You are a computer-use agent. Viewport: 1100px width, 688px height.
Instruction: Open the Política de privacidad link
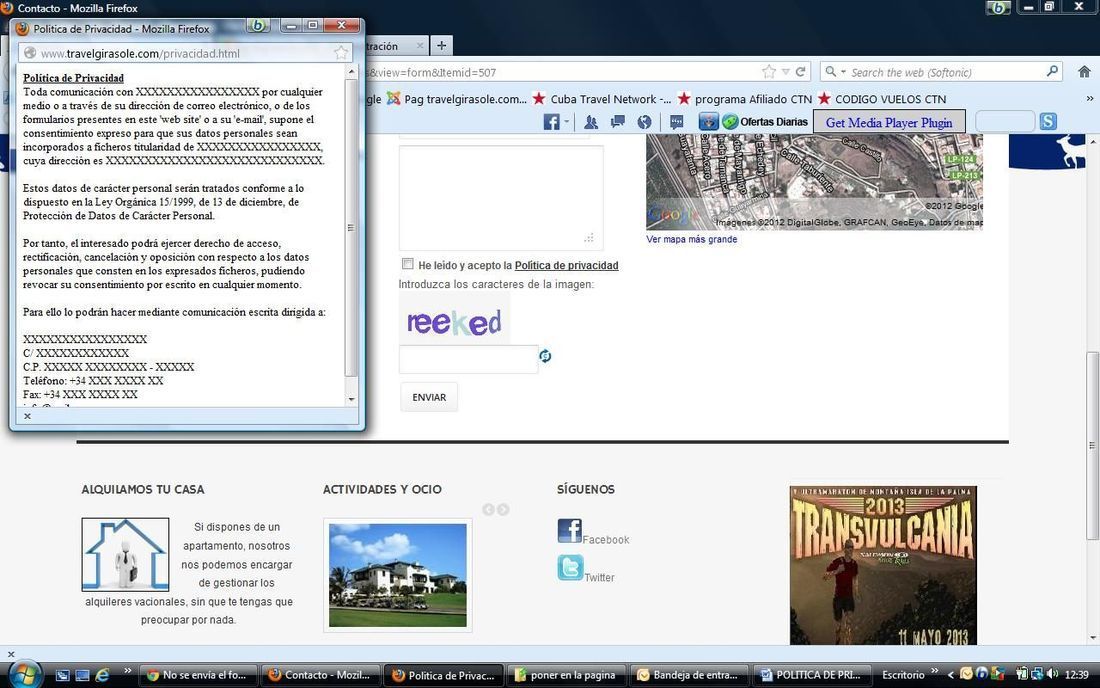(x=566, y=265)
